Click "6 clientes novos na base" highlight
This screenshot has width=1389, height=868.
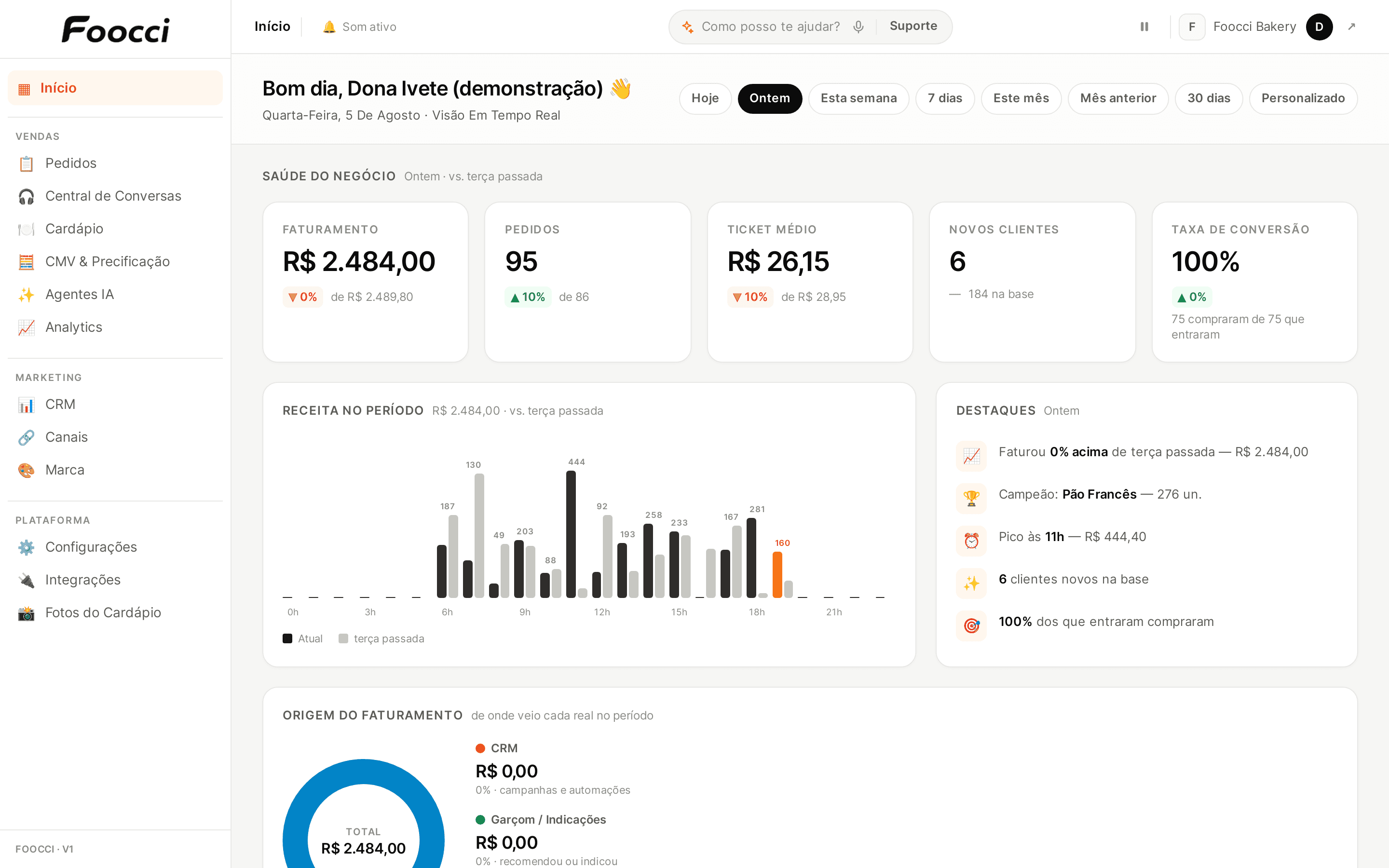click(x=1073, y=579)
